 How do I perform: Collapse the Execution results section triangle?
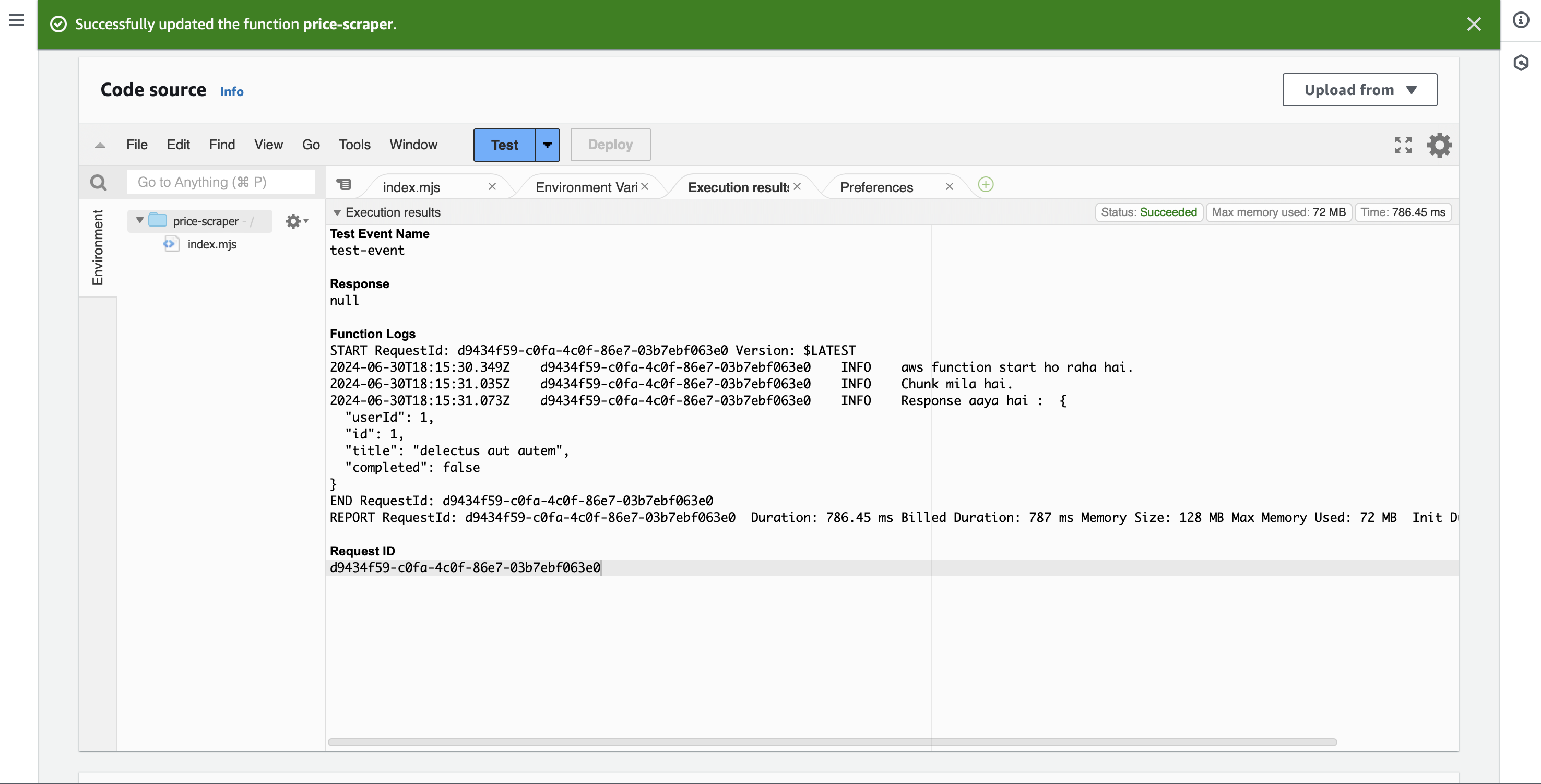(x=337, y=213)
